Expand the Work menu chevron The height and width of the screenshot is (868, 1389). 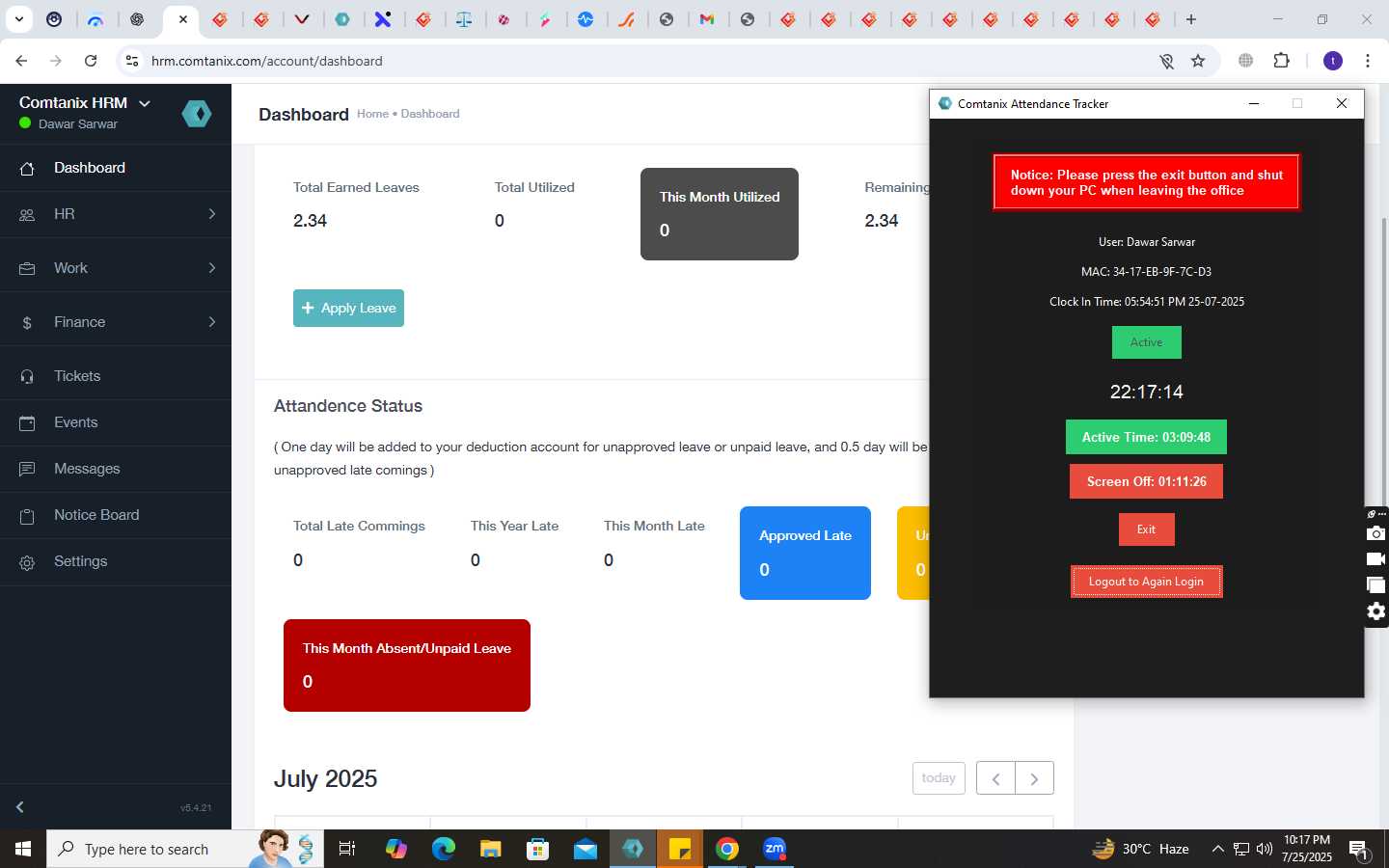tap(212, 268)
